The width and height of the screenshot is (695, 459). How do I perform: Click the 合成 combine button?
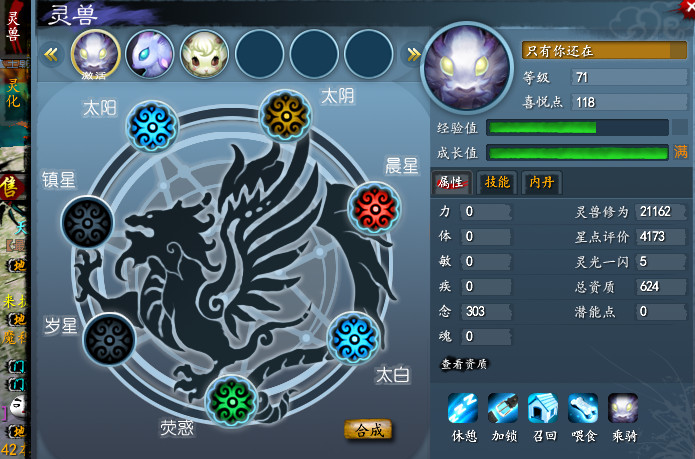[368, 429]
